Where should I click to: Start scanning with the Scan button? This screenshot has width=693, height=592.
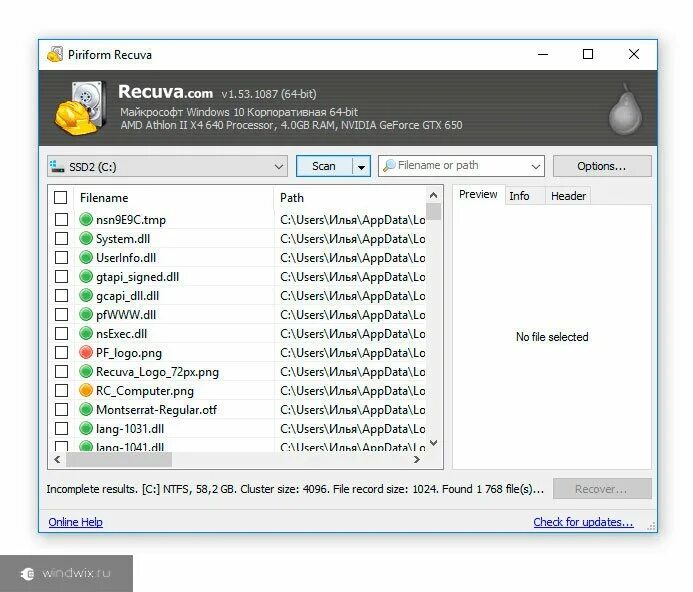(x=324, y=166)
